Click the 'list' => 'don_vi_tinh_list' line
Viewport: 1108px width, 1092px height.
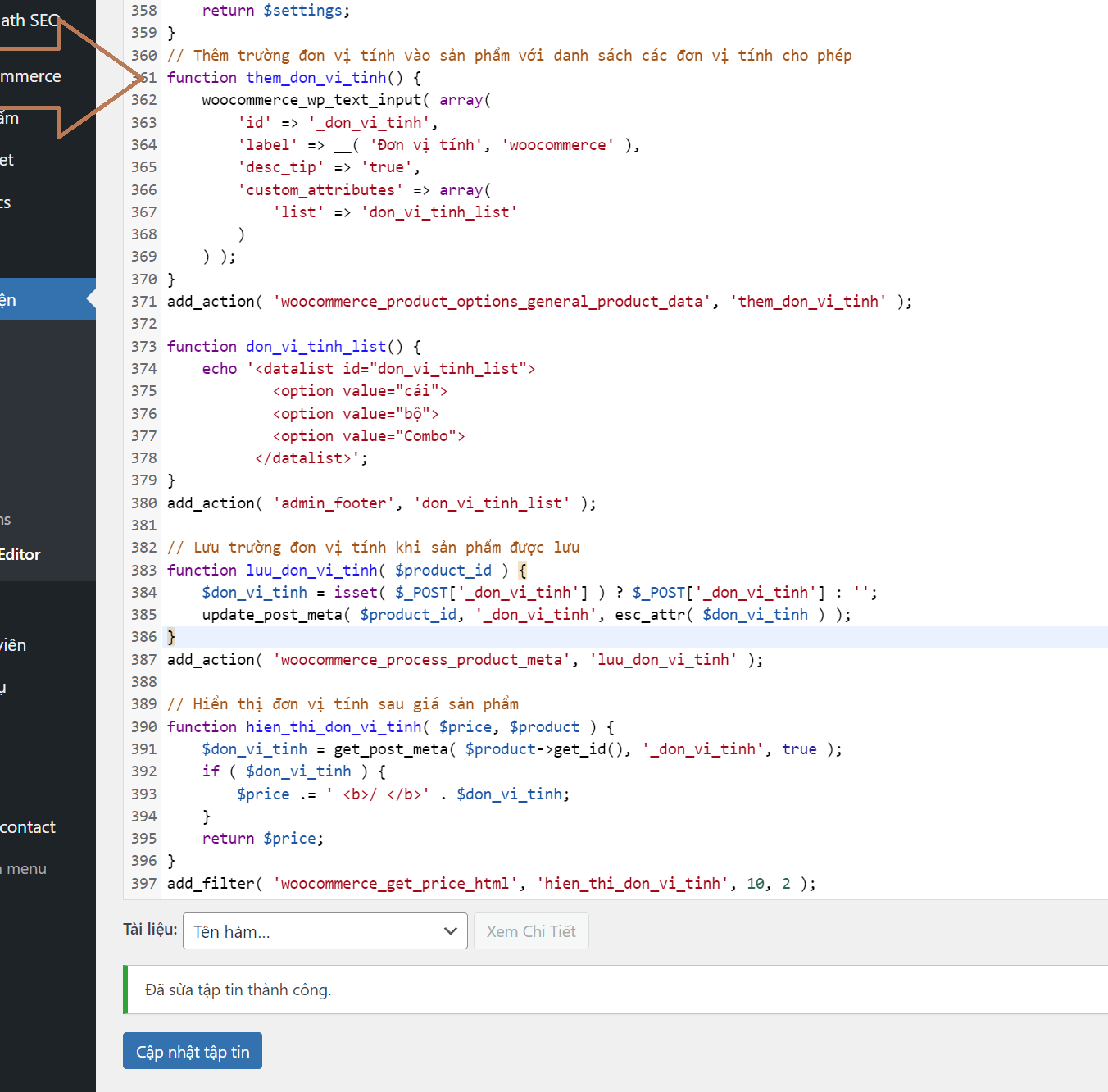click(395, 212)
